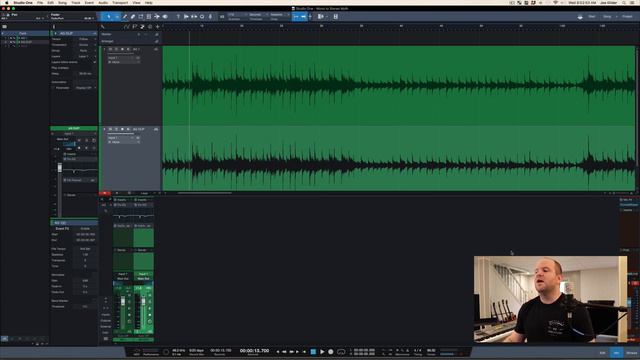
Task: Adjust inspector AG FLIP volume fader
Action: click(60, 168)
